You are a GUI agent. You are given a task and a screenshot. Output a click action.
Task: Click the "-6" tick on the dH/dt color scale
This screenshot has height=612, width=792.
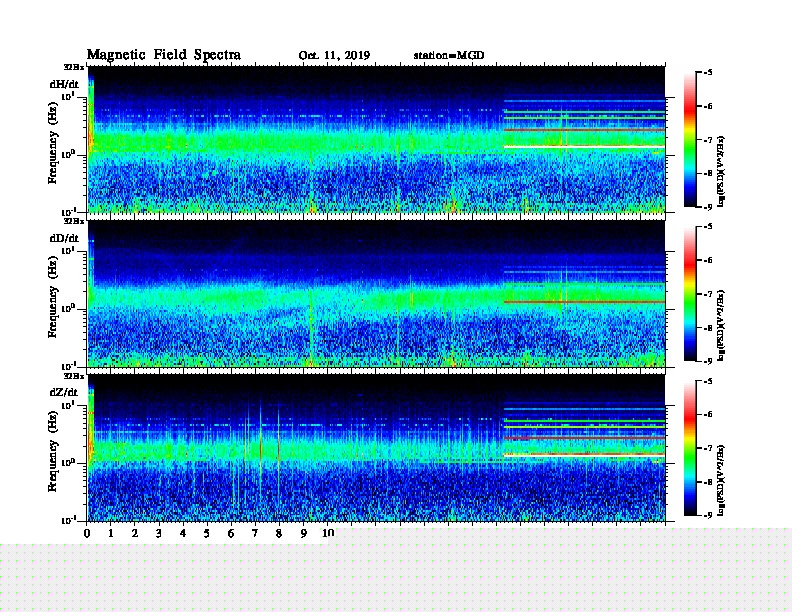(x=708, y=106)
